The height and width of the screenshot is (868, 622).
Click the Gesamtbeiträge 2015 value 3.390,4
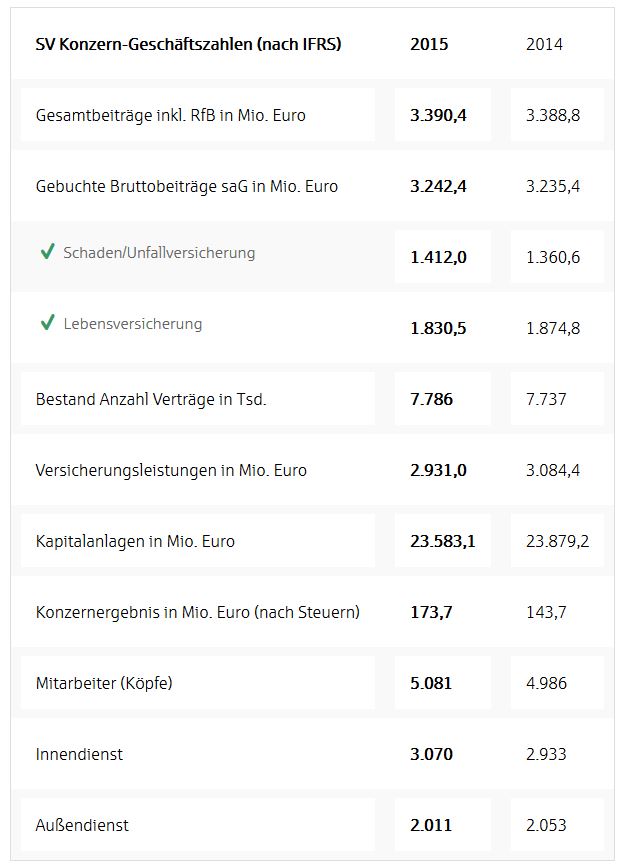[438, 115]
